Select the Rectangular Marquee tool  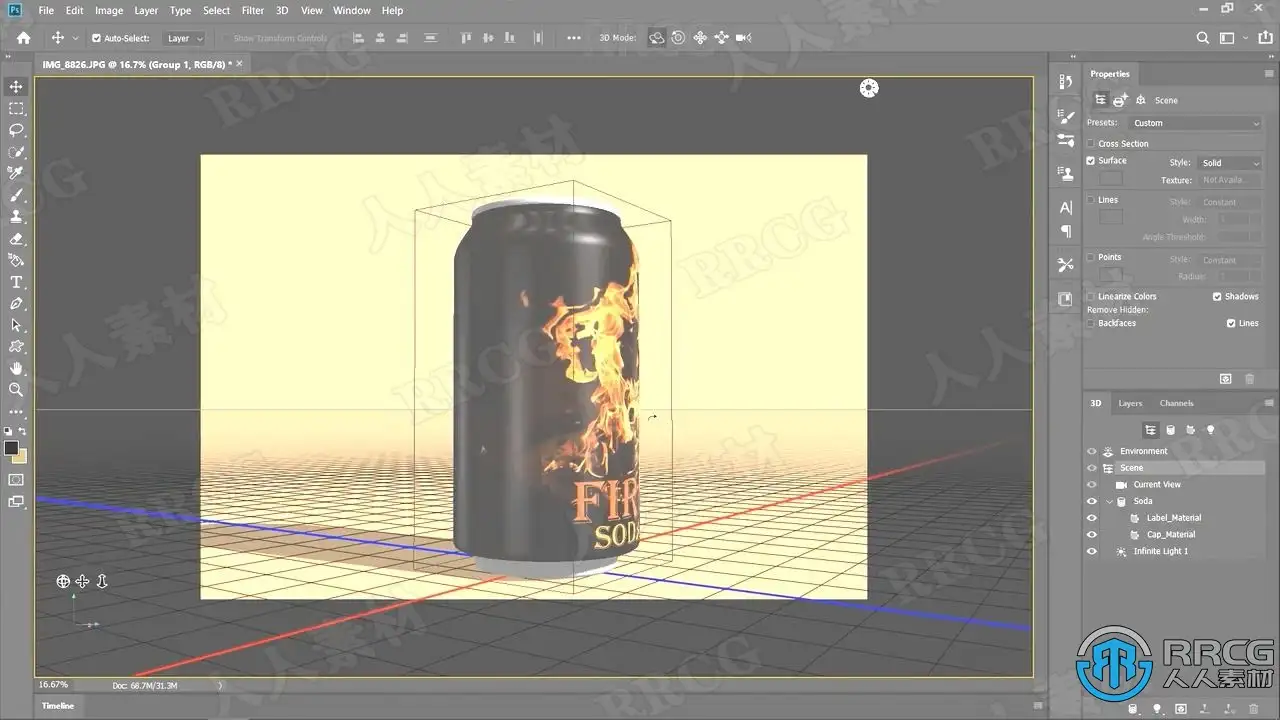pos(16,109)
